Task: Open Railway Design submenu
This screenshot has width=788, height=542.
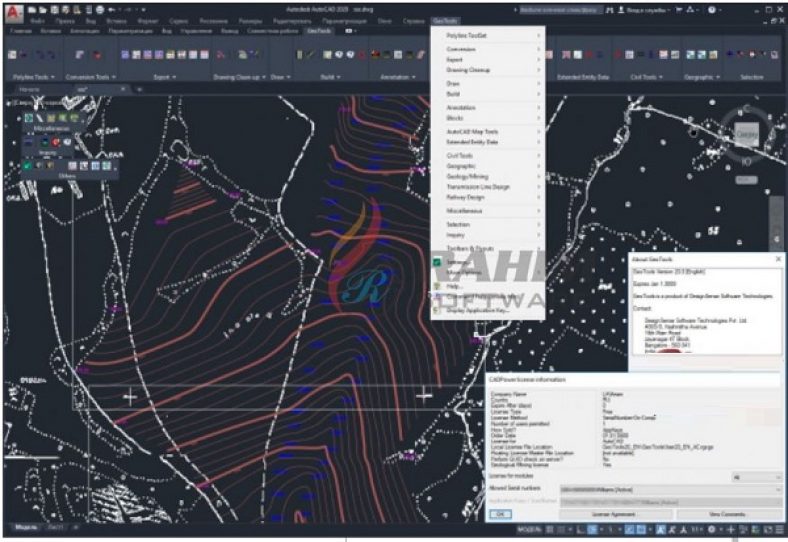Action: pos(487,197)
